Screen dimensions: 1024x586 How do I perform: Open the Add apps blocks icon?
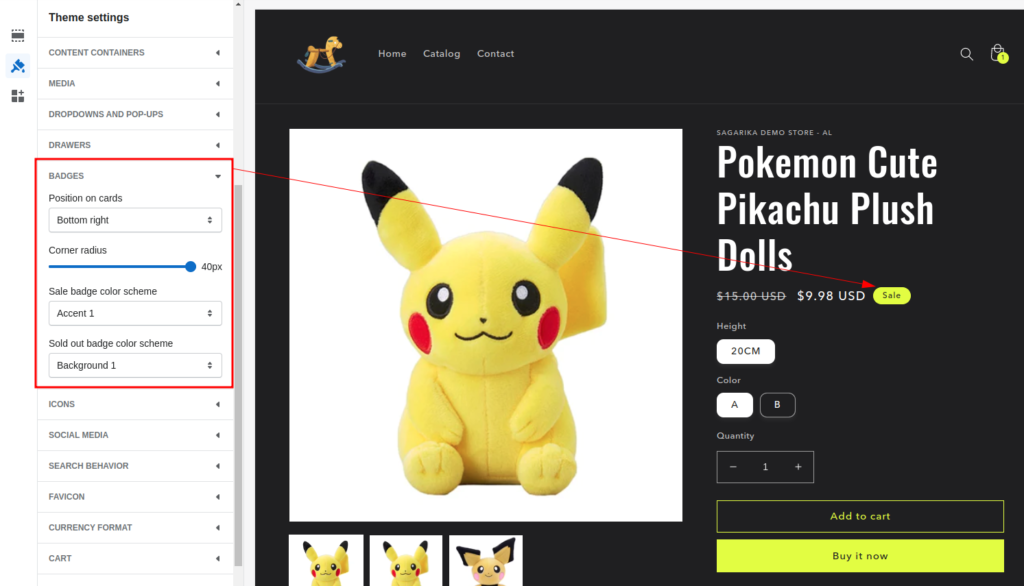point(18,96)
